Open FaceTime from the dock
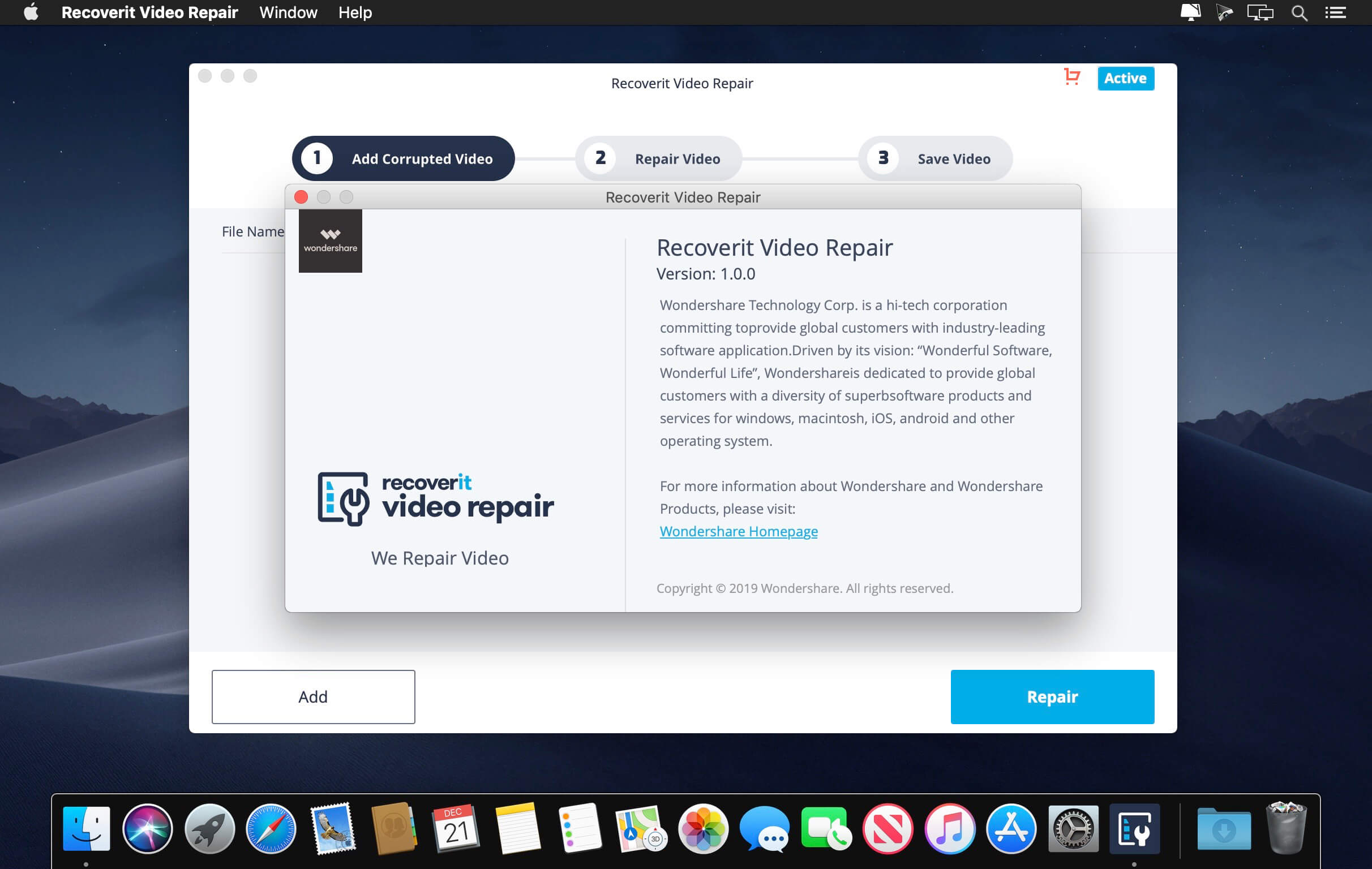 [826, 829]
